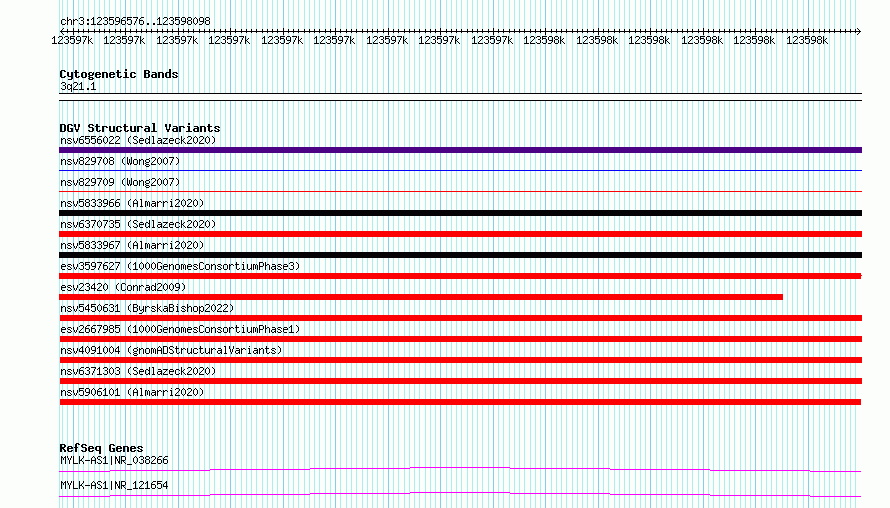Select the red esv3597627 variant bar
890x508 pixels.
point(460,276)
